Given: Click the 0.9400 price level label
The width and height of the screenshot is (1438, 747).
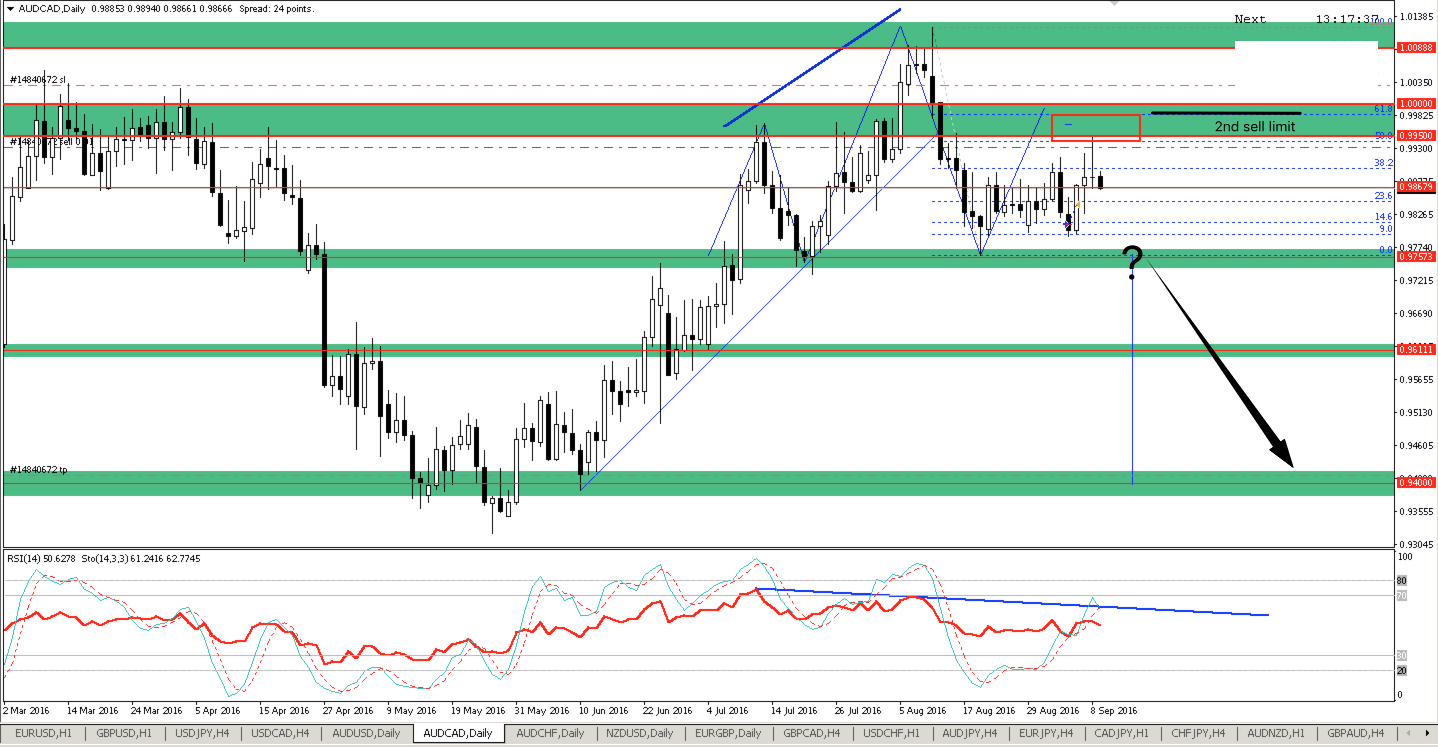Looking at the screenshot, I should tap(1415, 482).
